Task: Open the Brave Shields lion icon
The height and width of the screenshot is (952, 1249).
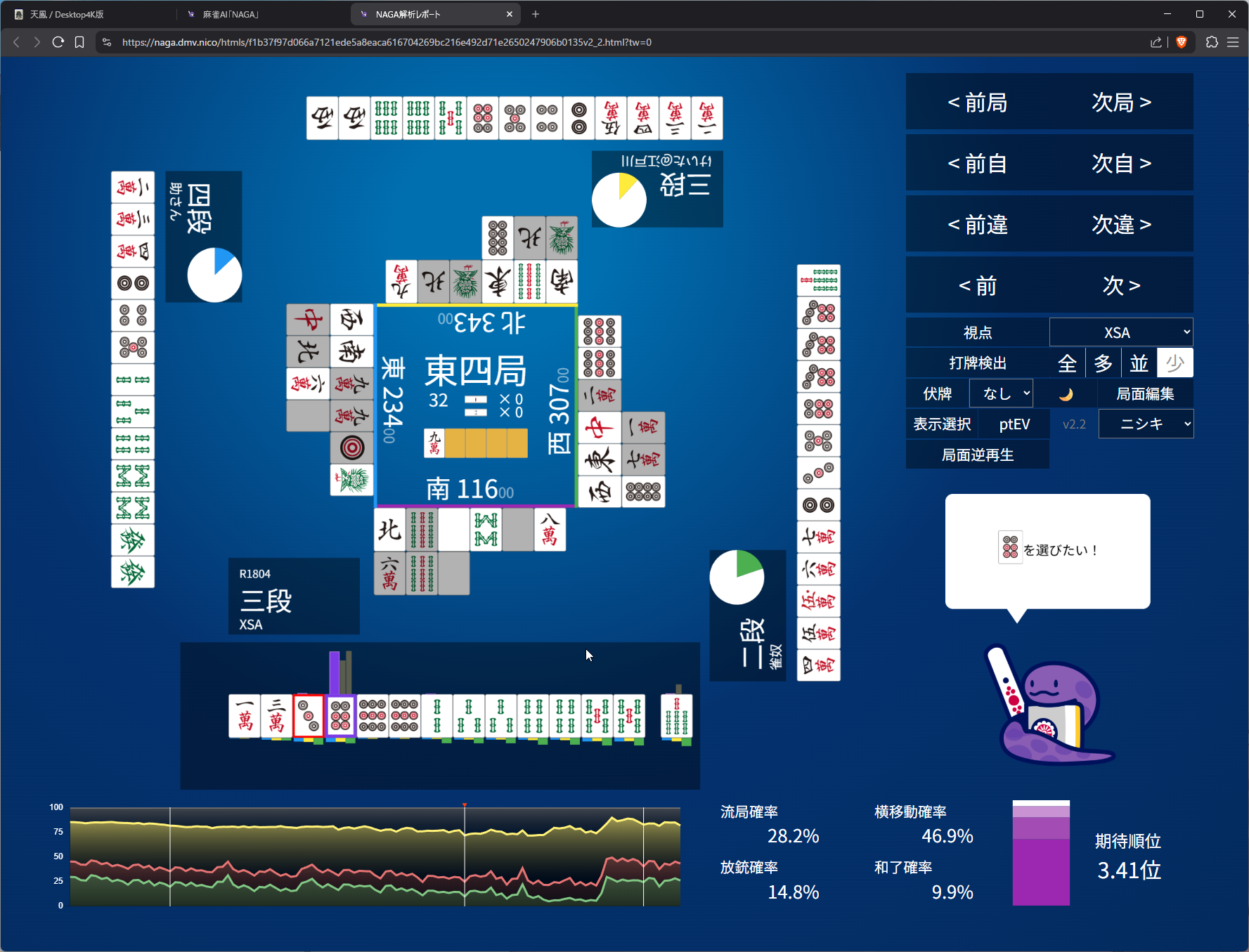Action: click(x=1182, y=42)
